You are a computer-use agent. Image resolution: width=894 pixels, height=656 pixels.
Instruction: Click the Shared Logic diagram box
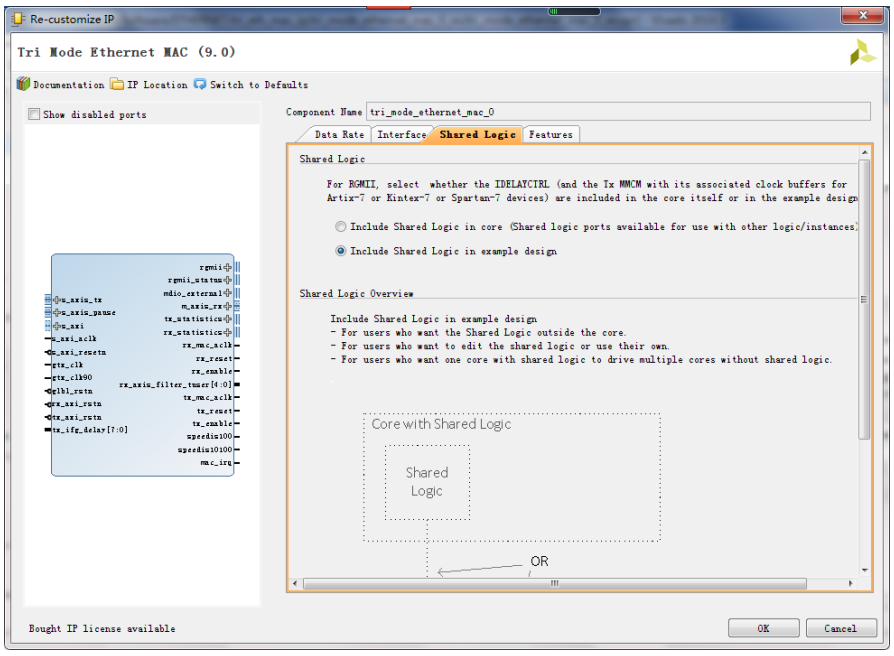coord(427,482)
